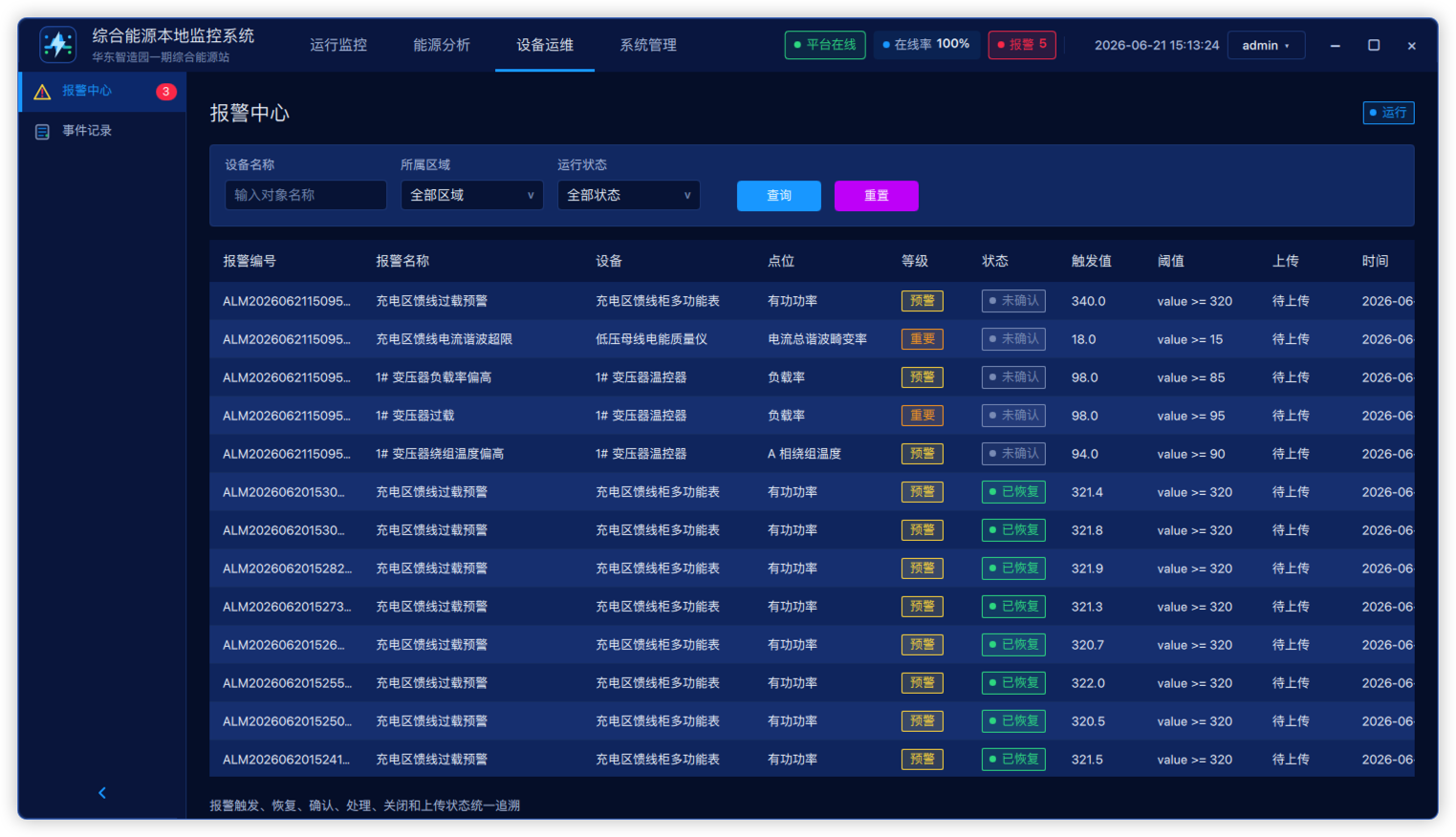Click 重要 level tag in 1# 变压器过载 row
Viewport: 1456px width, 837px height.
(923, 416)
